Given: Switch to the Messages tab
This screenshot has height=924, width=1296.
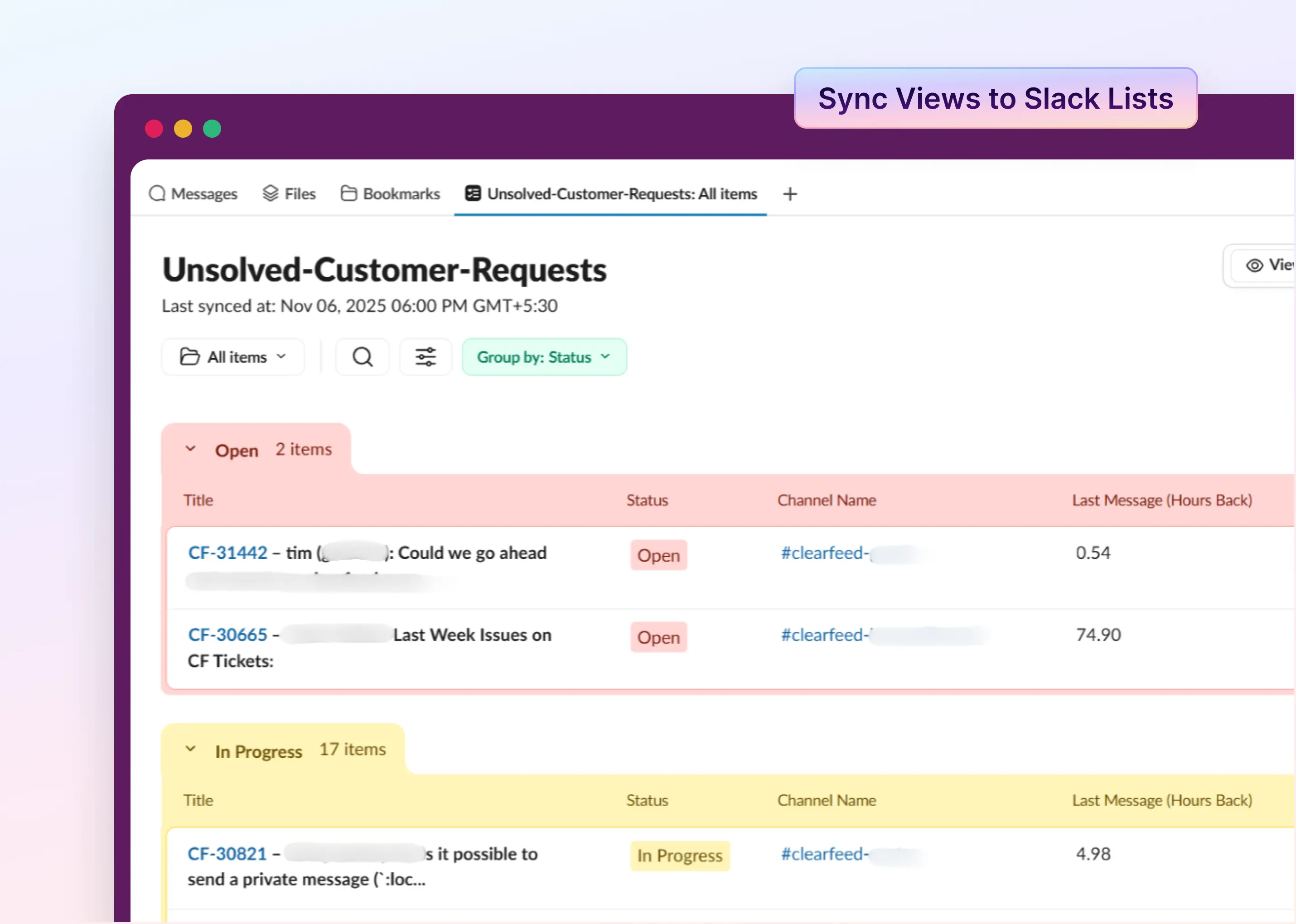Looking at the screenshot, I should [203, 193].
